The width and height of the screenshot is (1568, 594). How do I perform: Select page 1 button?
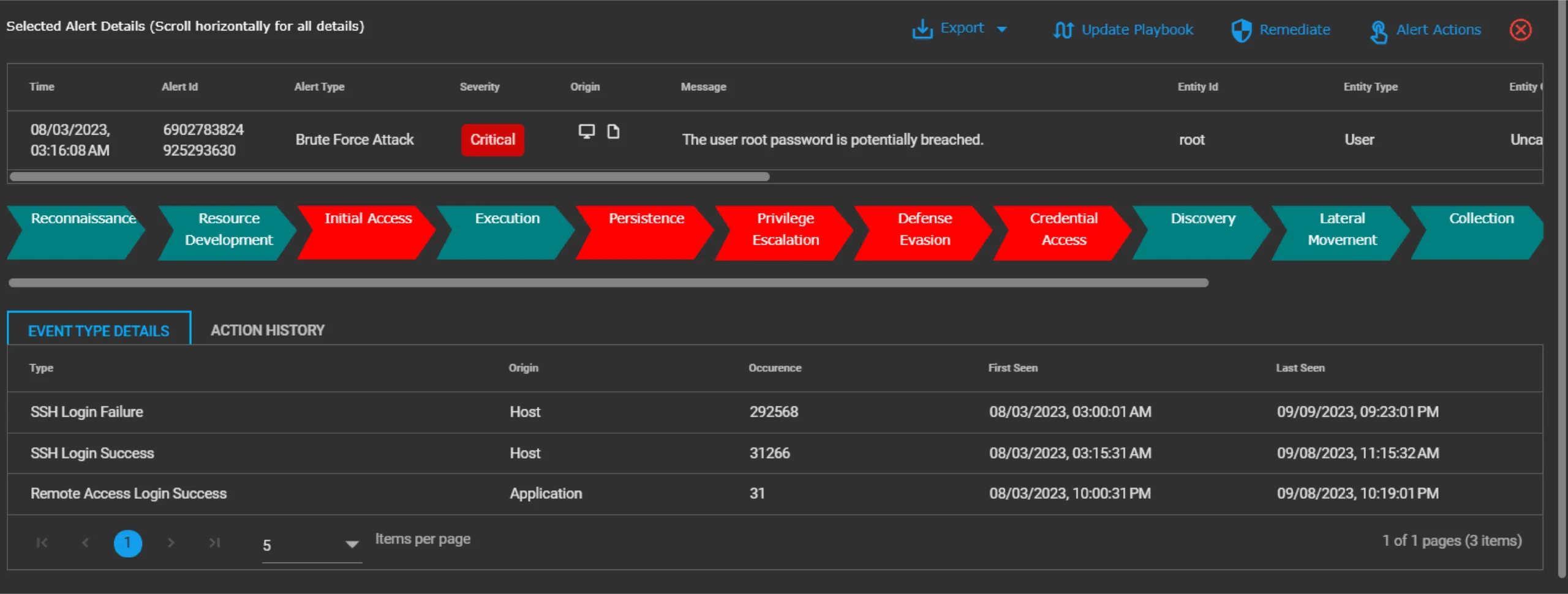[127, 543]
